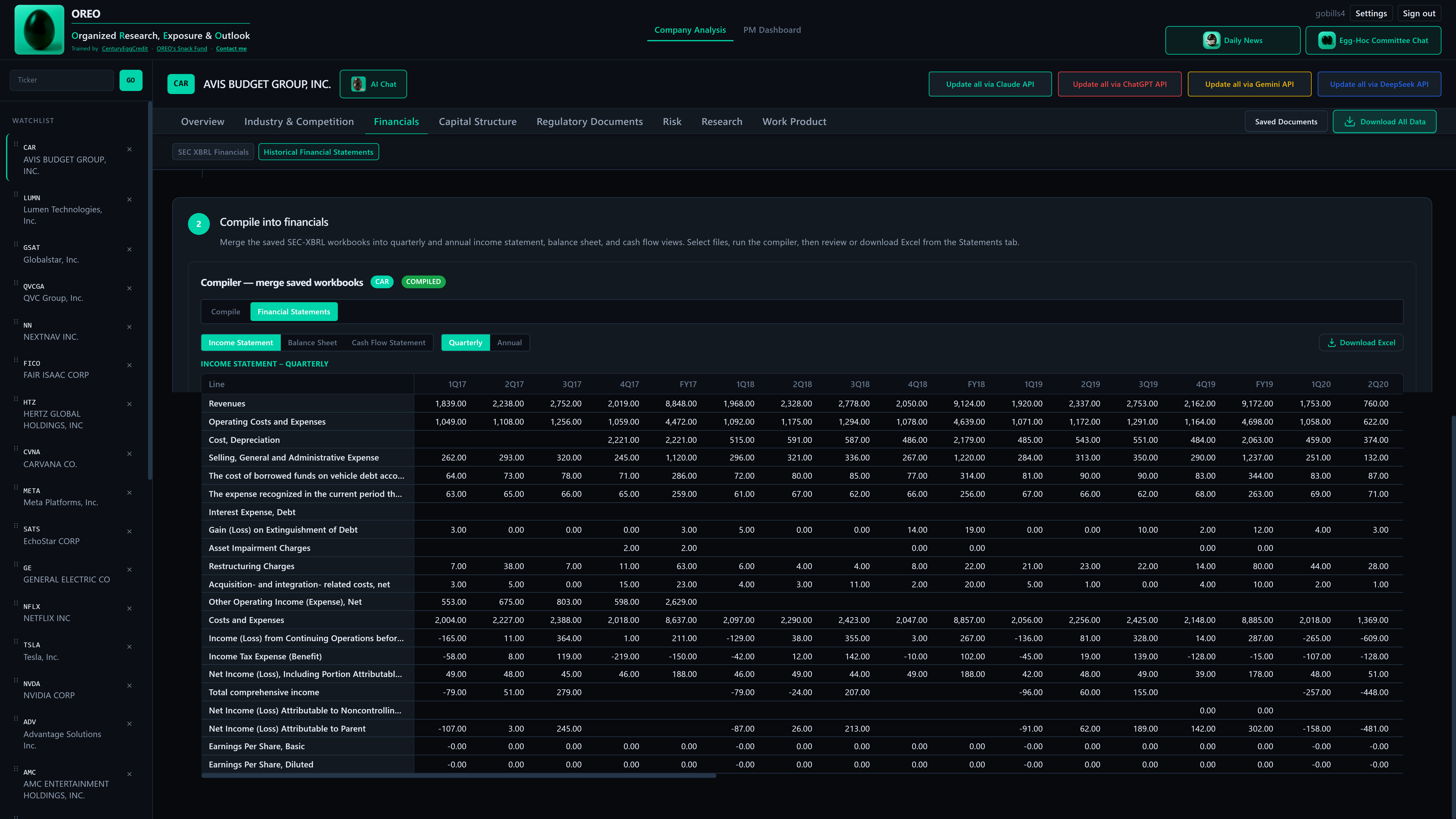The image size is (1456, 819).
Task: Remove LUMN from the watchlist
Action: click(x=129, y=199)
